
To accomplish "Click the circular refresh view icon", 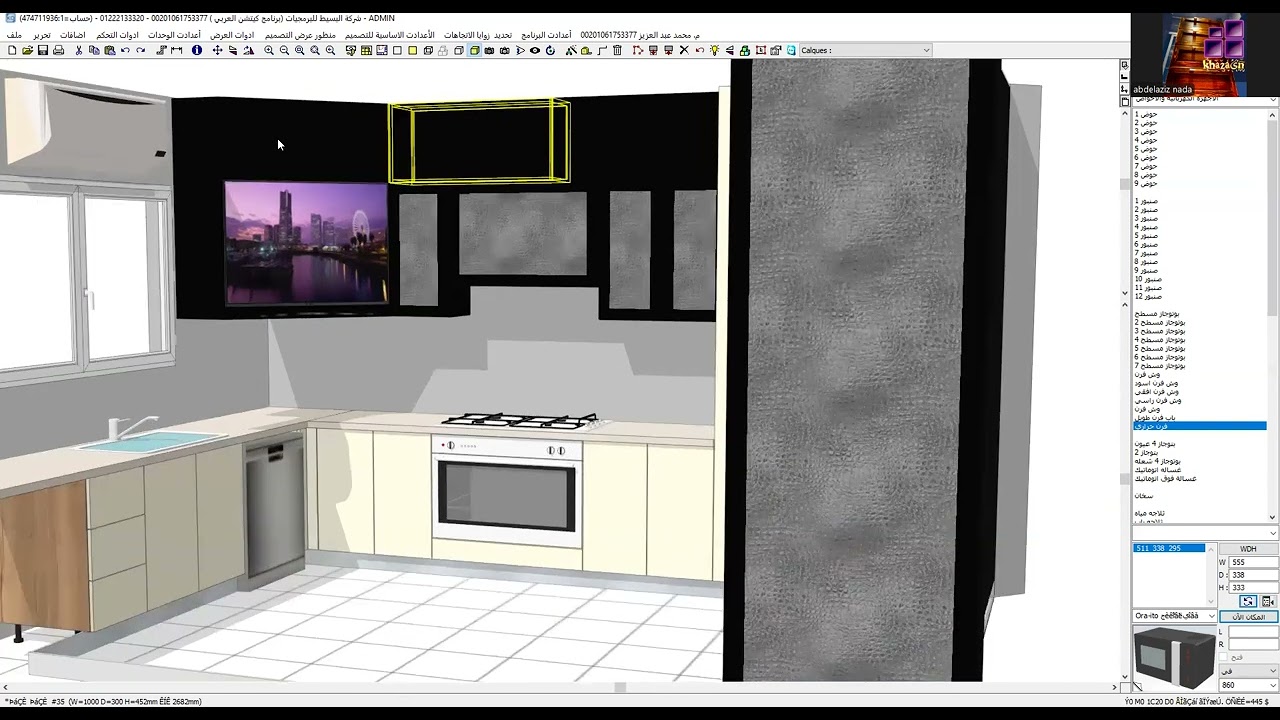I will click(550, 50).
